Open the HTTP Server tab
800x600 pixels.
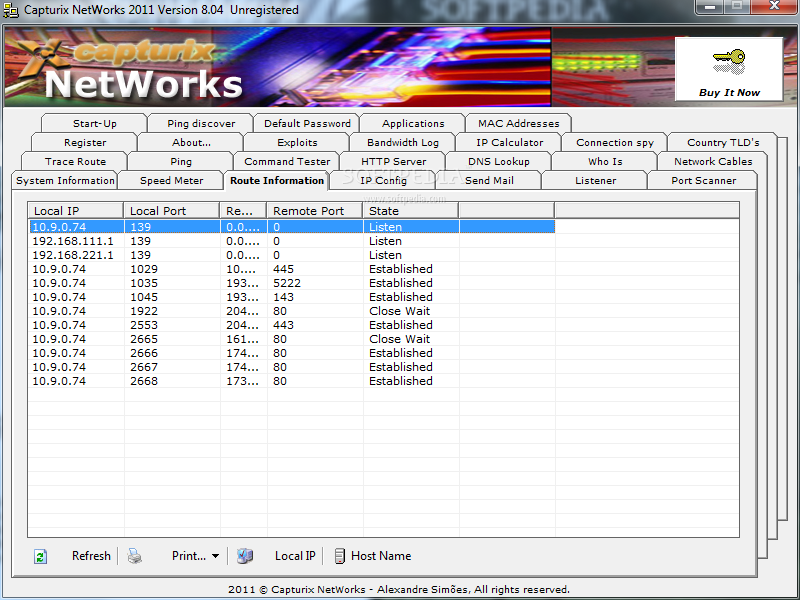coord(393,161)
